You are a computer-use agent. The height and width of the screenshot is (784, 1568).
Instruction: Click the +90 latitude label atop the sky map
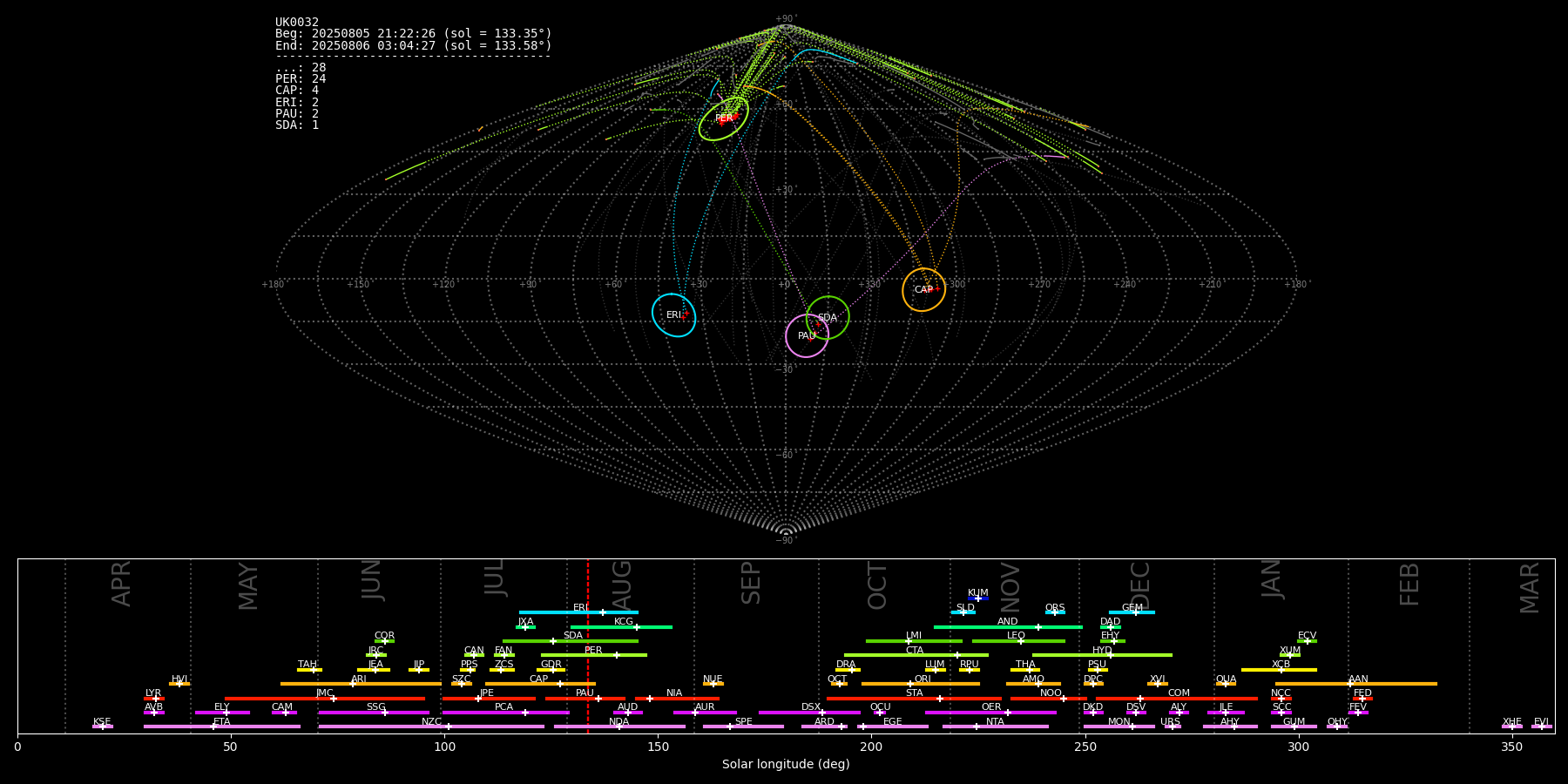(785, 19)
